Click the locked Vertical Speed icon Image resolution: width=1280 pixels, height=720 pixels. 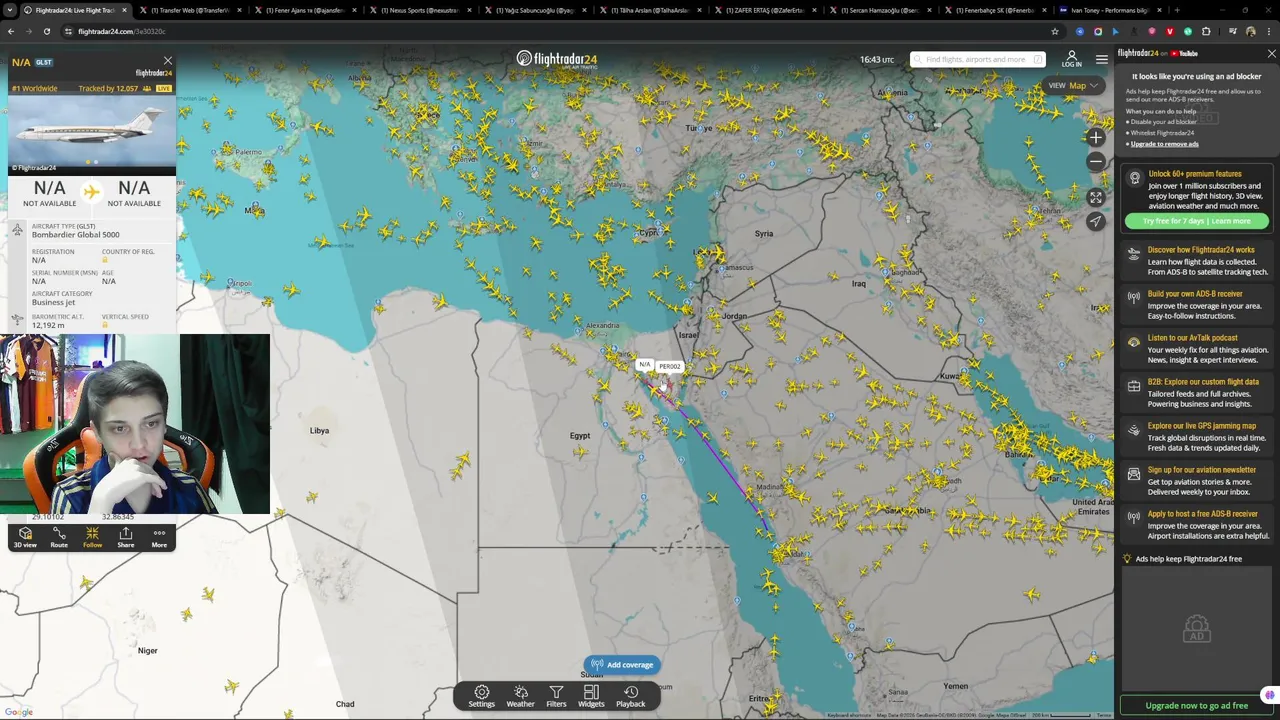click(x=105, y=325)
